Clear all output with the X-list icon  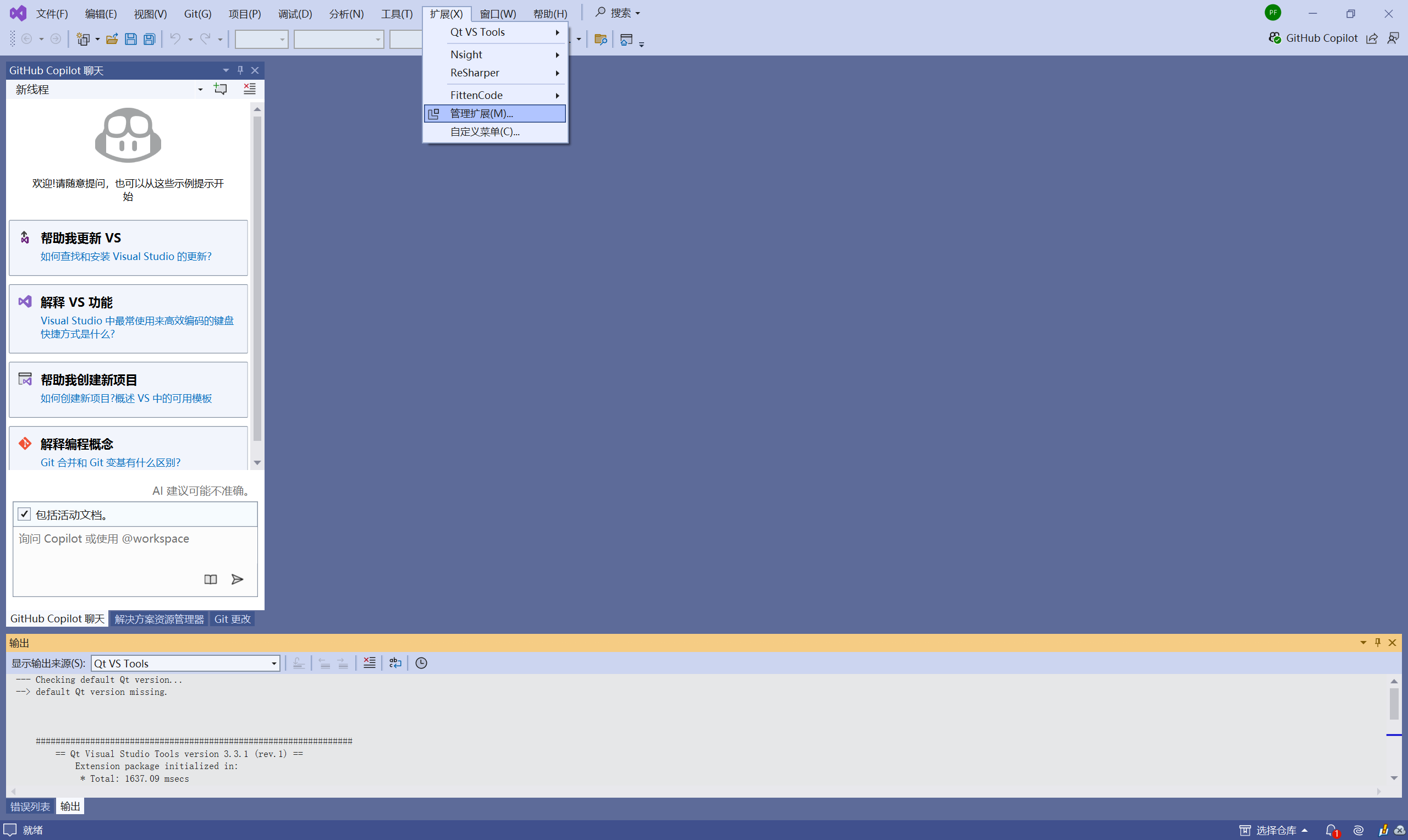point(369,663)
